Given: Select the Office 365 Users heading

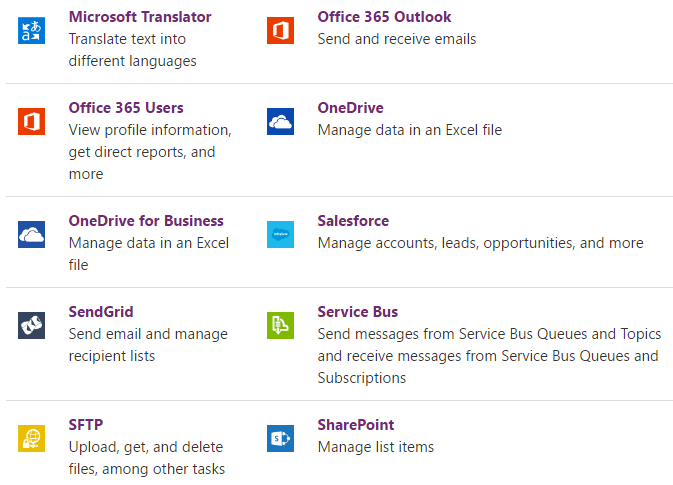Looking at the screenshot, I should [x=126, y=108].
